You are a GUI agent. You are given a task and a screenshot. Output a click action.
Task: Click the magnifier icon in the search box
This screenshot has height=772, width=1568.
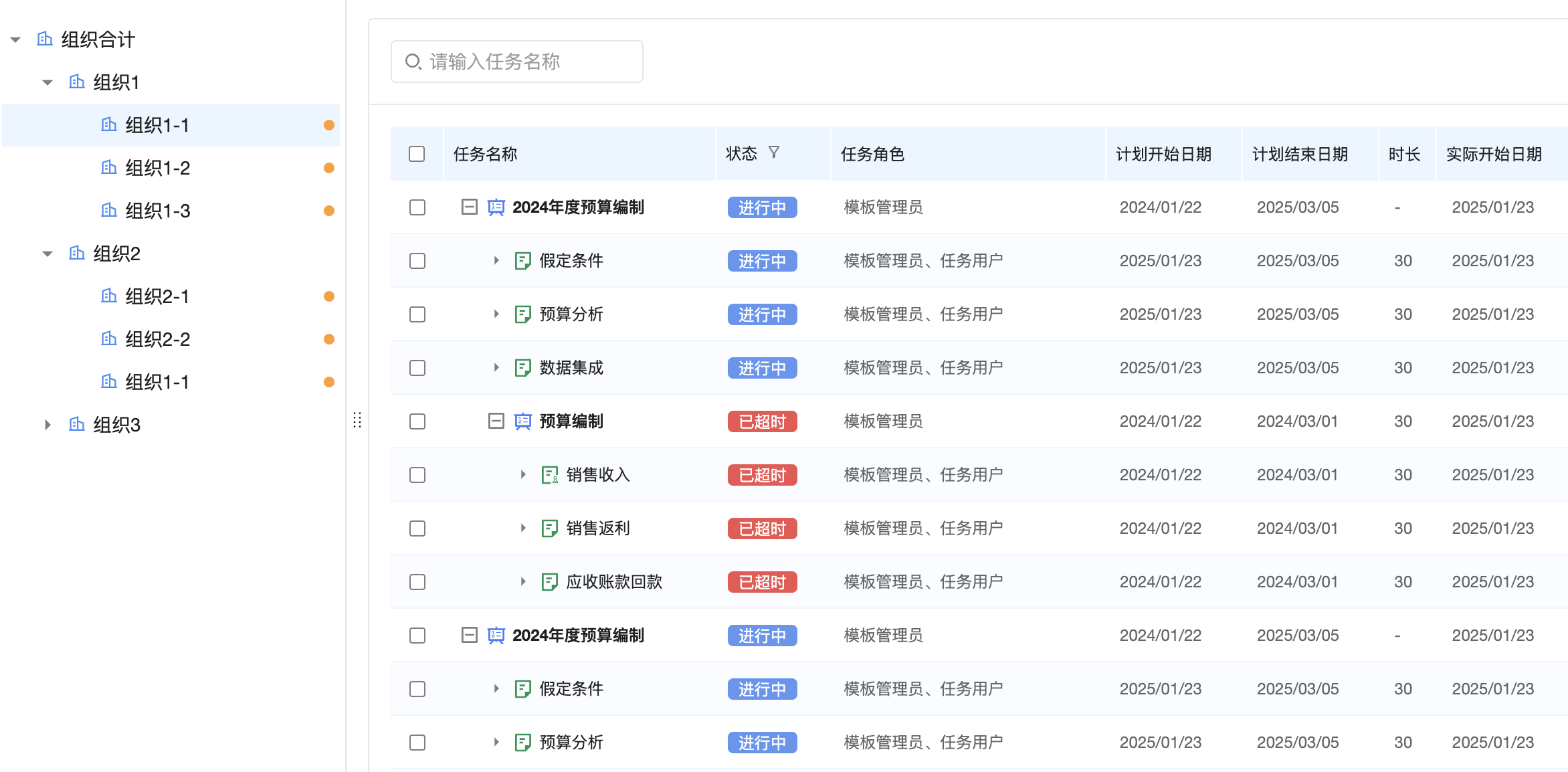(x=413, y=61)
